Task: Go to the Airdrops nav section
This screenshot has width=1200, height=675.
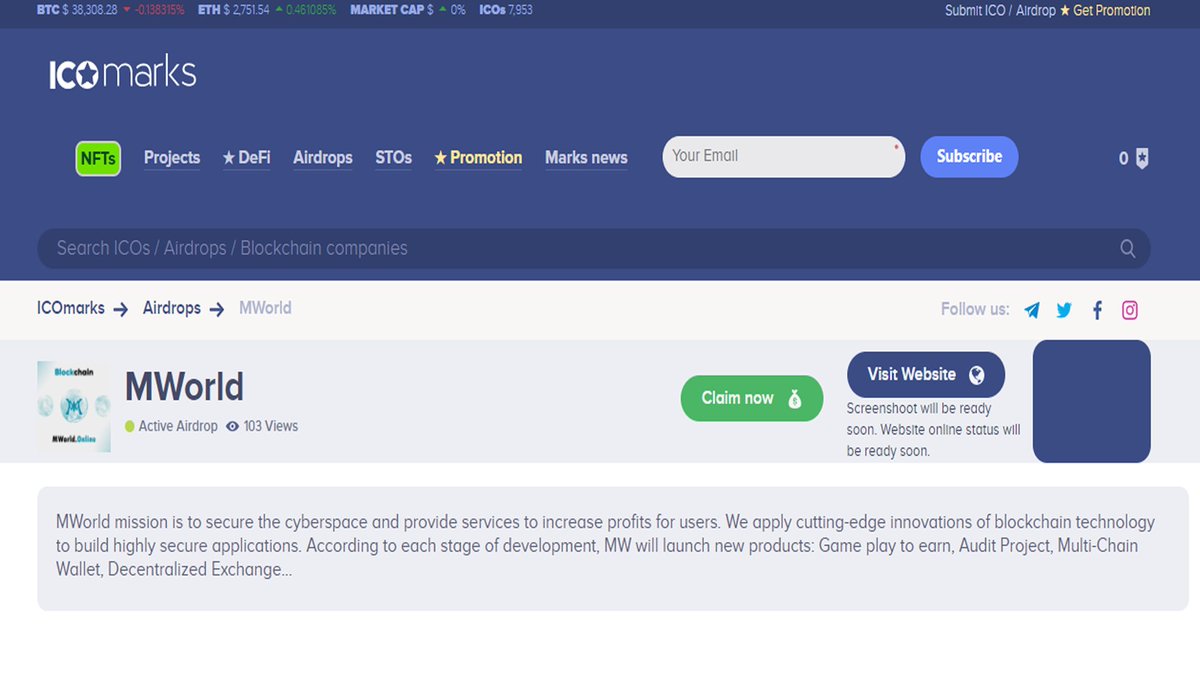Action: point(323,158)
